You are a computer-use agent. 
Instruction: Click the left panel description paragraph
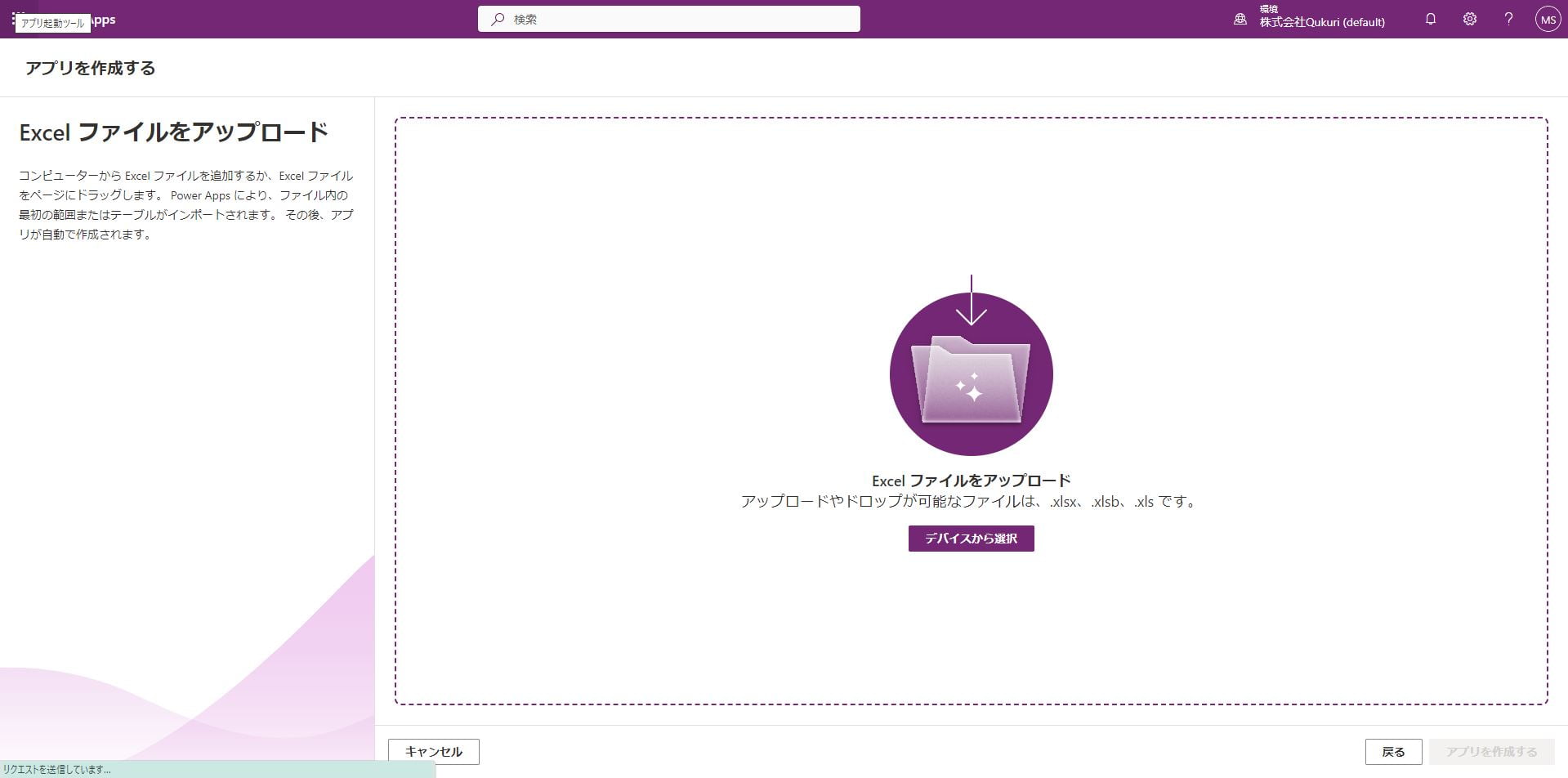186,205
